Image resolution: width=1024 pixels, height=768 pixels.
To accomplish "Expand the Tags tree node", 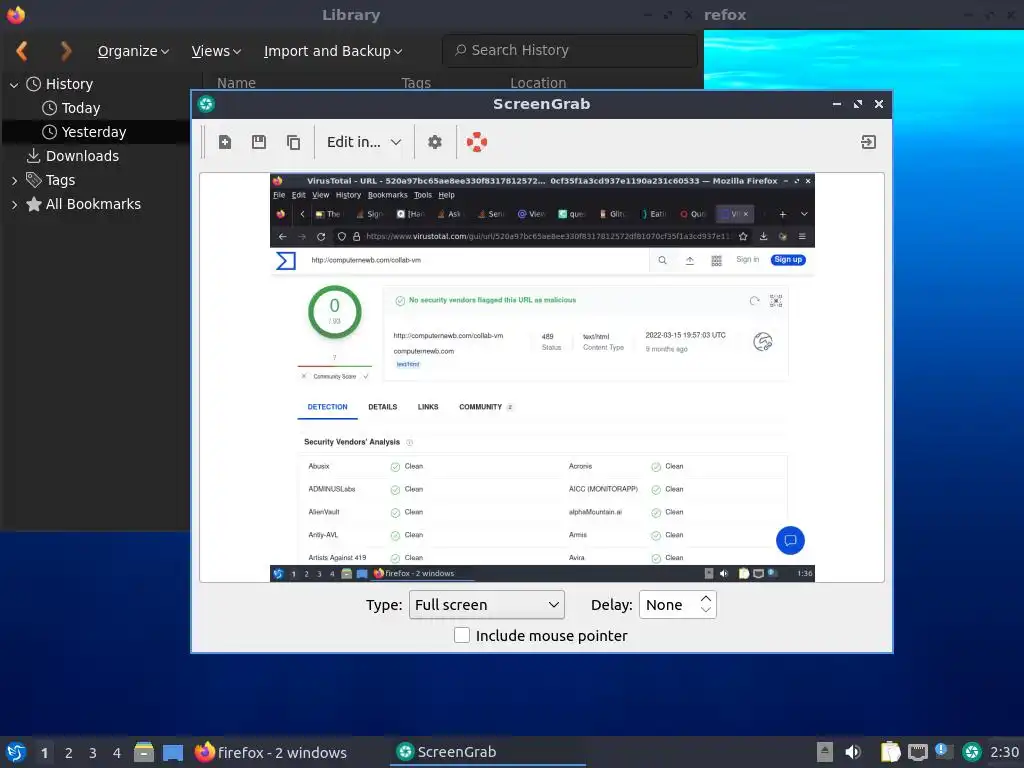I will pos(14,180).
